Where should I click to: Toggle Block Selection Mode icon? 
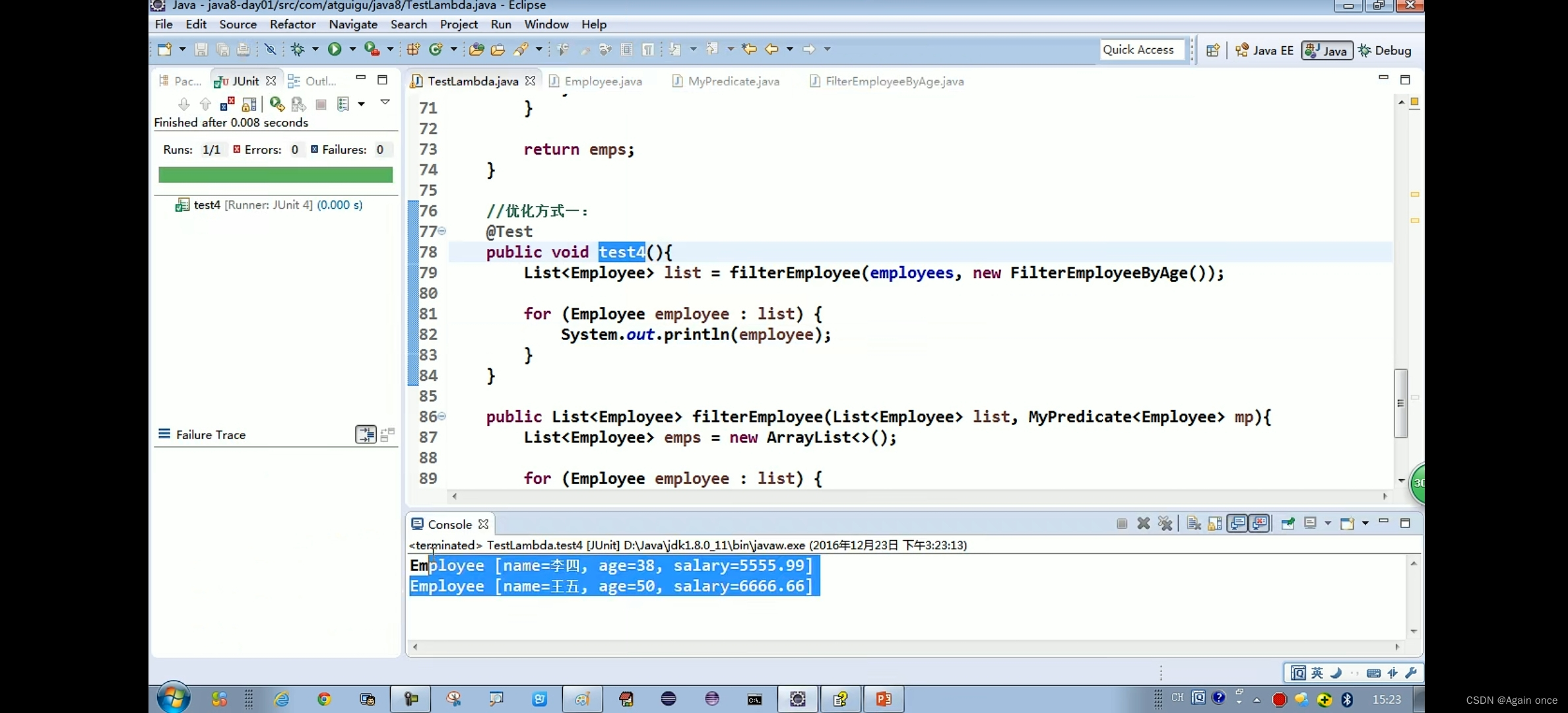tap(627, 49)
